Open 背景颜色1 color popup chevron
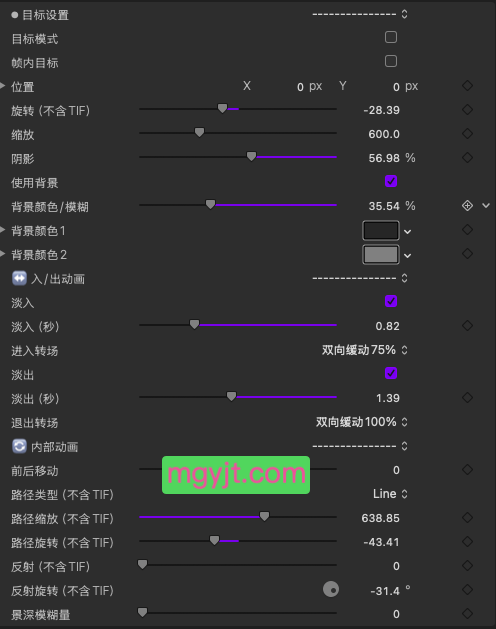Viewport: 496px width, 629px height. (407, 232)
